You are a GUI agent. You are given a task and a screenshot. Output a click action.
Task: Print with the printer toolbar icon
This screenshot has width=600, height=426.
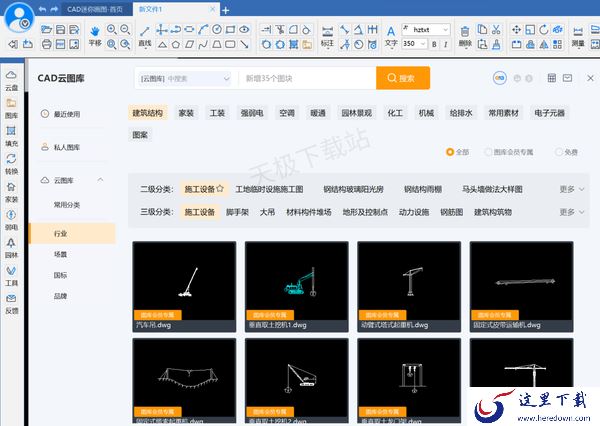tap(46, 44)
